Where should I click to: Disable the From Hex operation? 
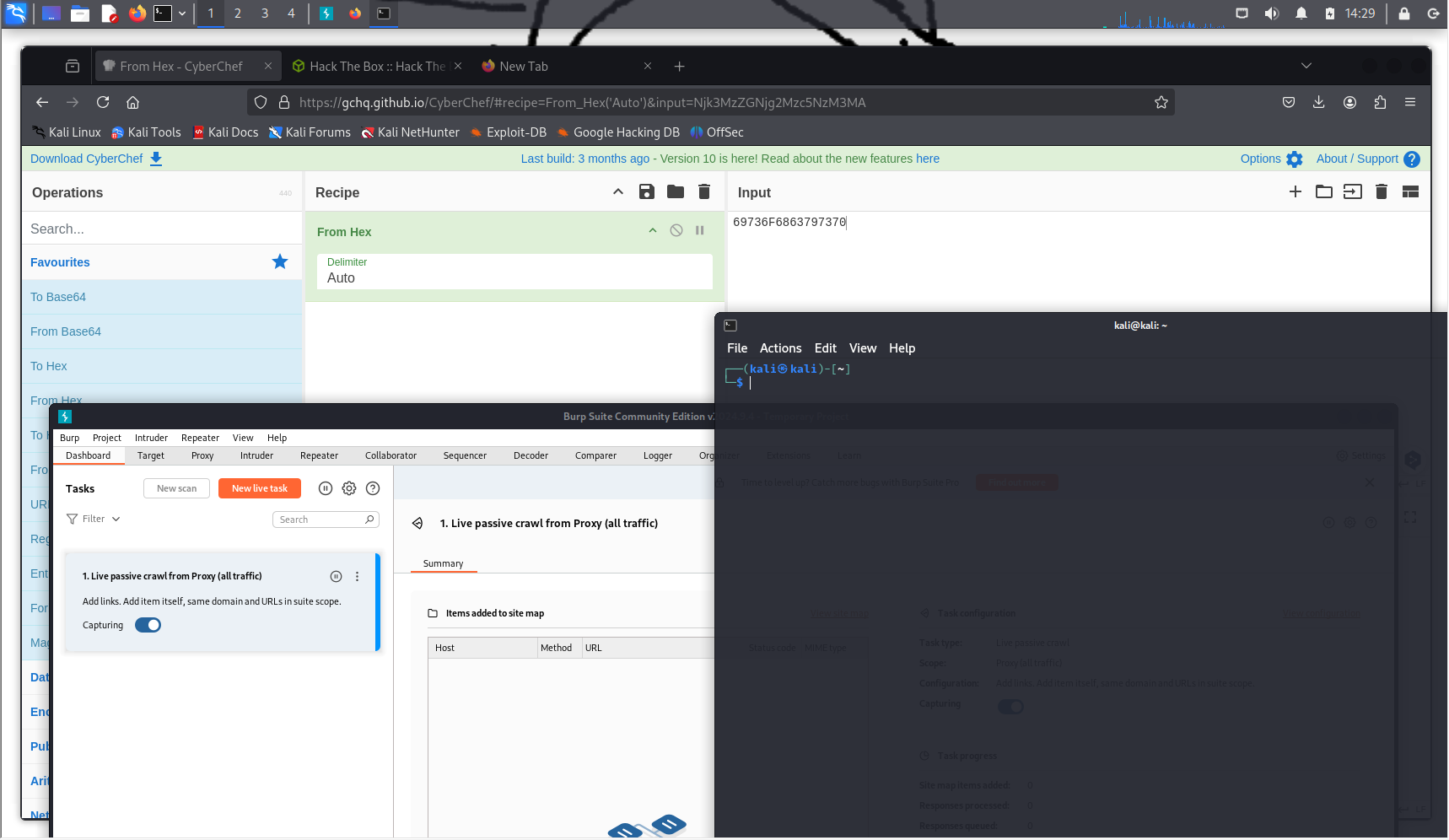tap(676, 230)
